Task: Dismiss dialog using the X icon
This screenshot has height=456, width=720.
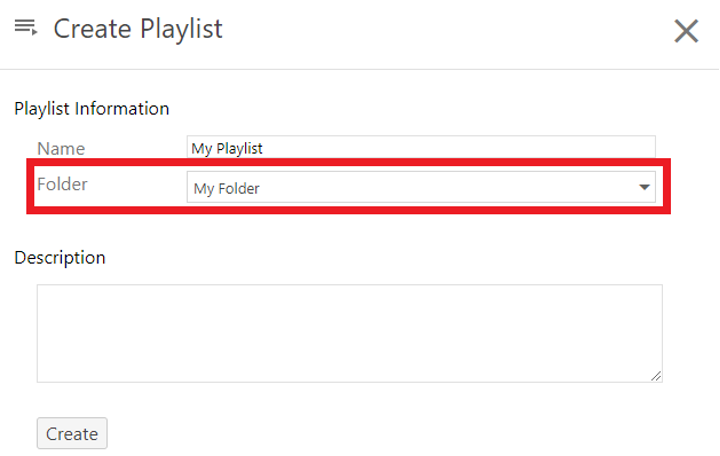Action: point(686,31)
